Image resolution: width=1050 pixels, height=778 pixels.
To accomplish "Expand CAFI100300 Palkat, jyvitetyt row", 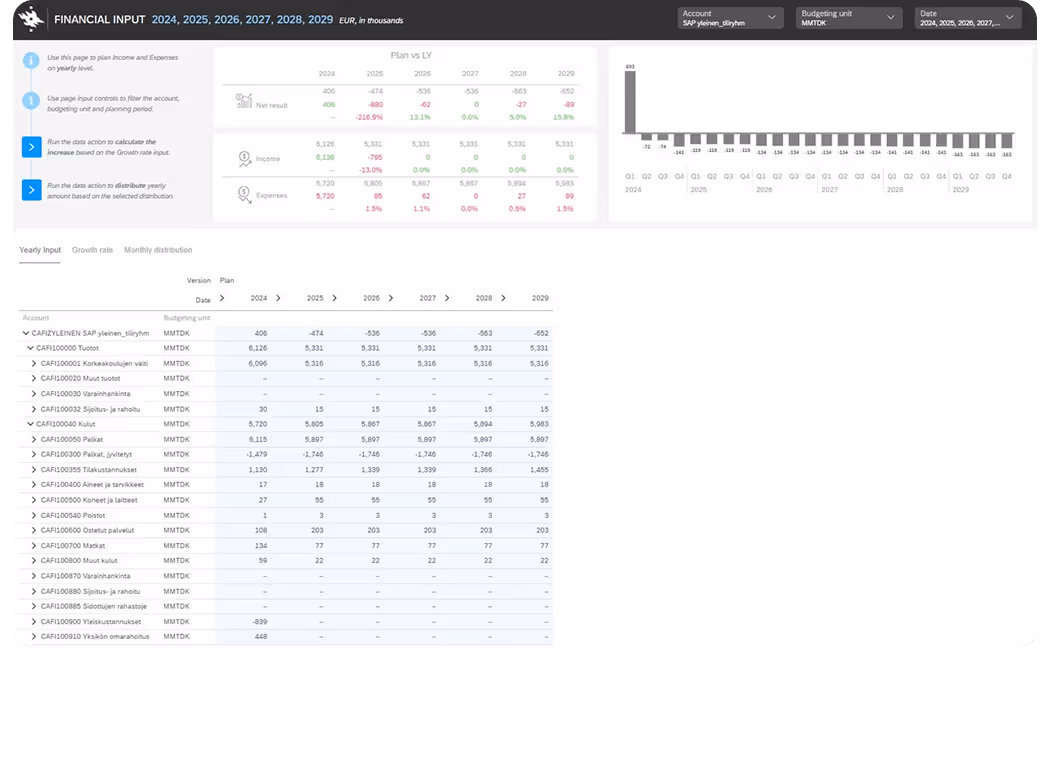I will [34, 455].
